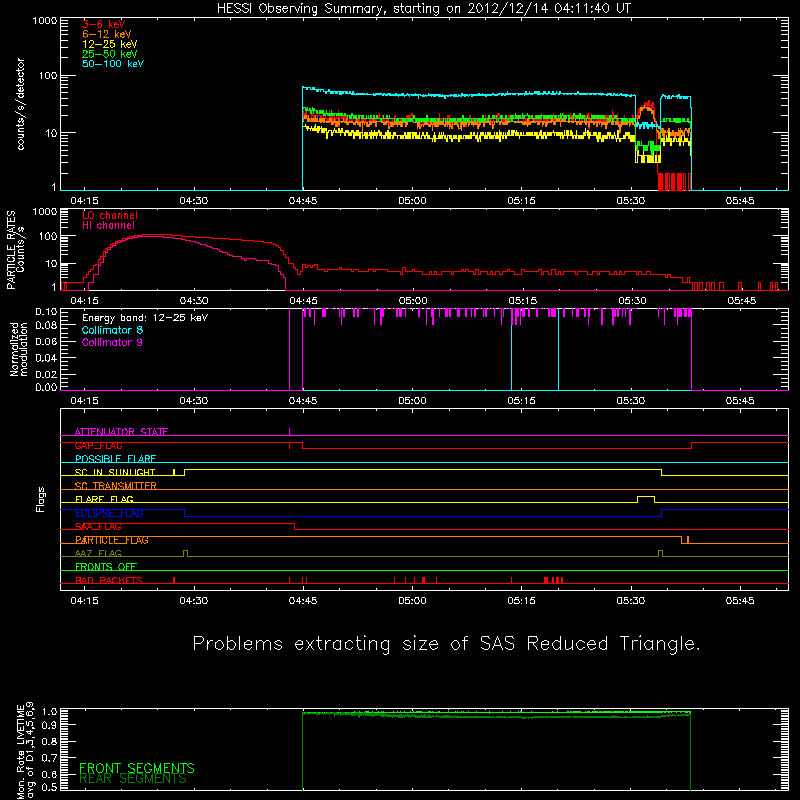This screenshot has height=800, width=800.
Task: Select the cyan 50-100 keV legend label
Action: click(113, 64)
